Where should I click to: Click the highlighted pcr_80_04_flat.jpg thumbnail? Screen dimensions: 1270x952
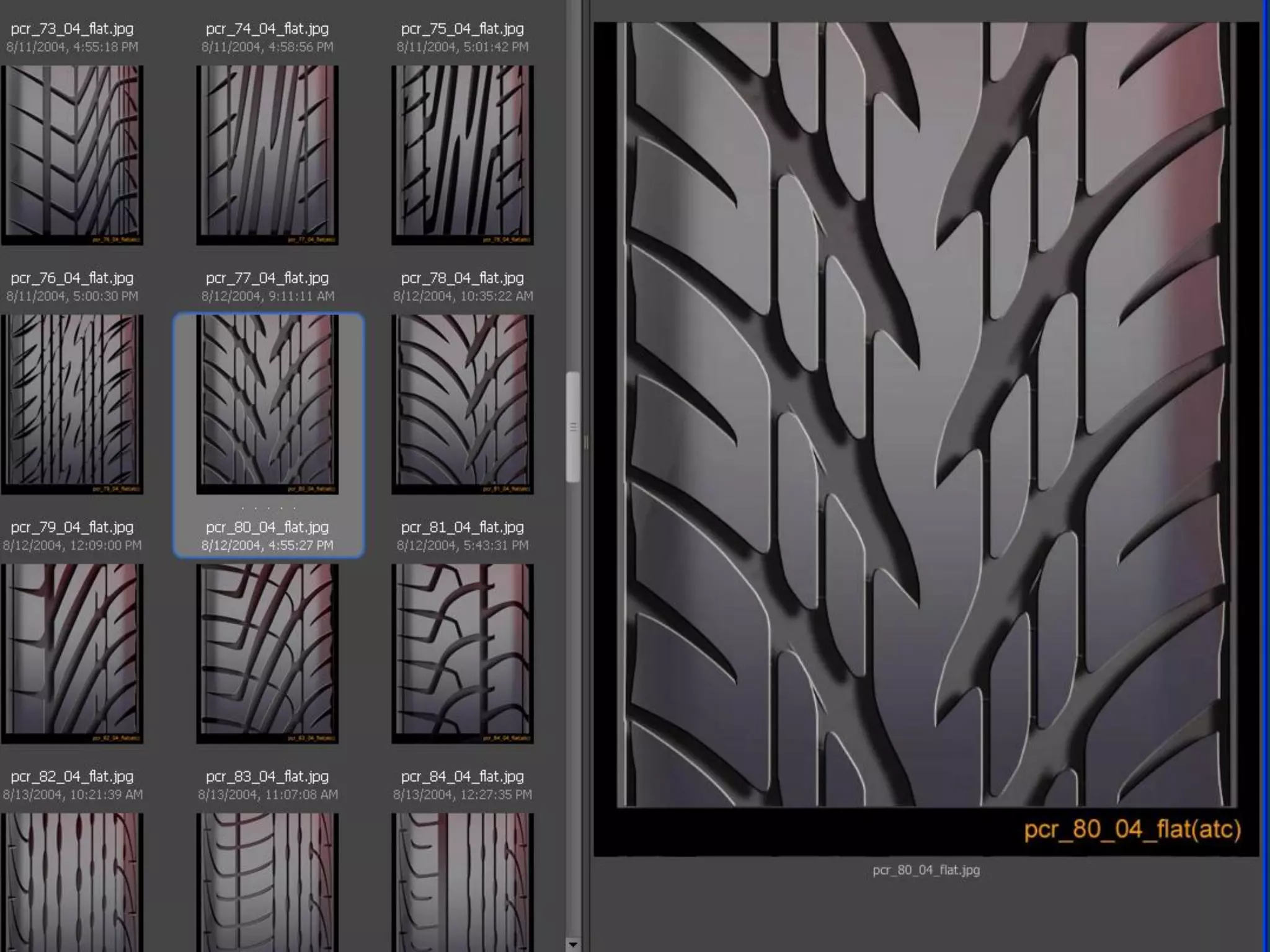(x=267, y=404)
